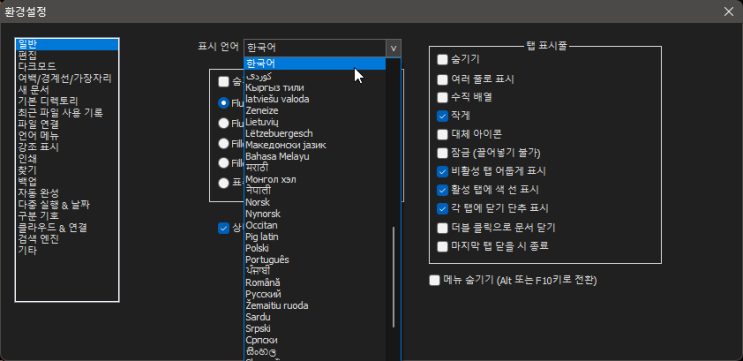Select Српски (Cyrillic) language entry

[x=315, y=340]
